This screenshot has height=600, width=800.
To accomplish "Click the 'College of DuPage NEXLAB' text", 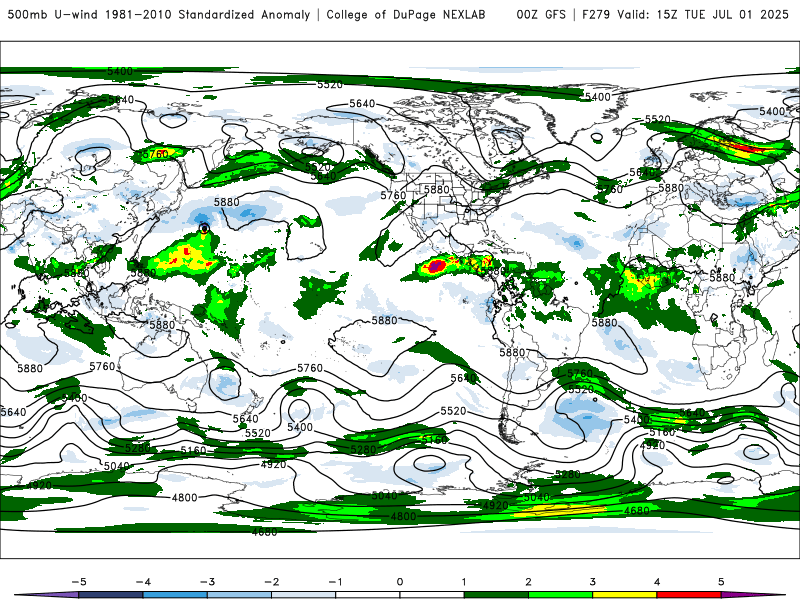I will click(406, 15).
